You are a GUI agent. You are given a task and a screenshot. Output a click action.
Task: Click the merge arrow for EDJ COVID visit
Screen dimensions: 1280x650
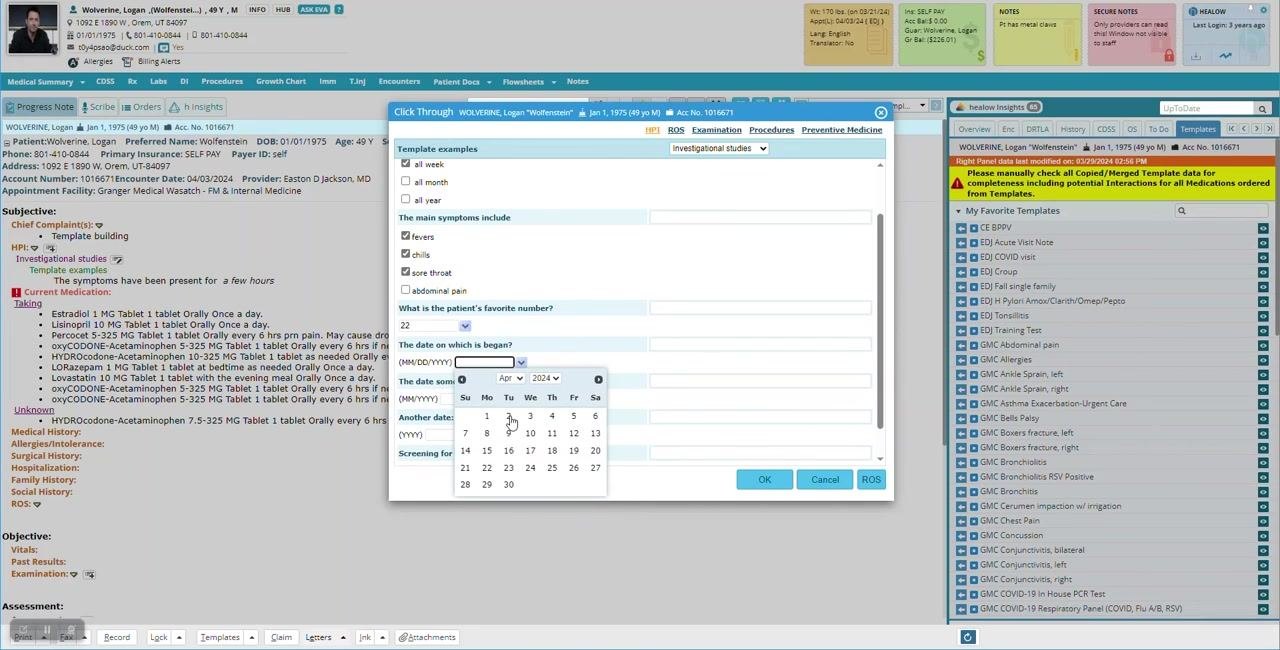pos(961,257)
